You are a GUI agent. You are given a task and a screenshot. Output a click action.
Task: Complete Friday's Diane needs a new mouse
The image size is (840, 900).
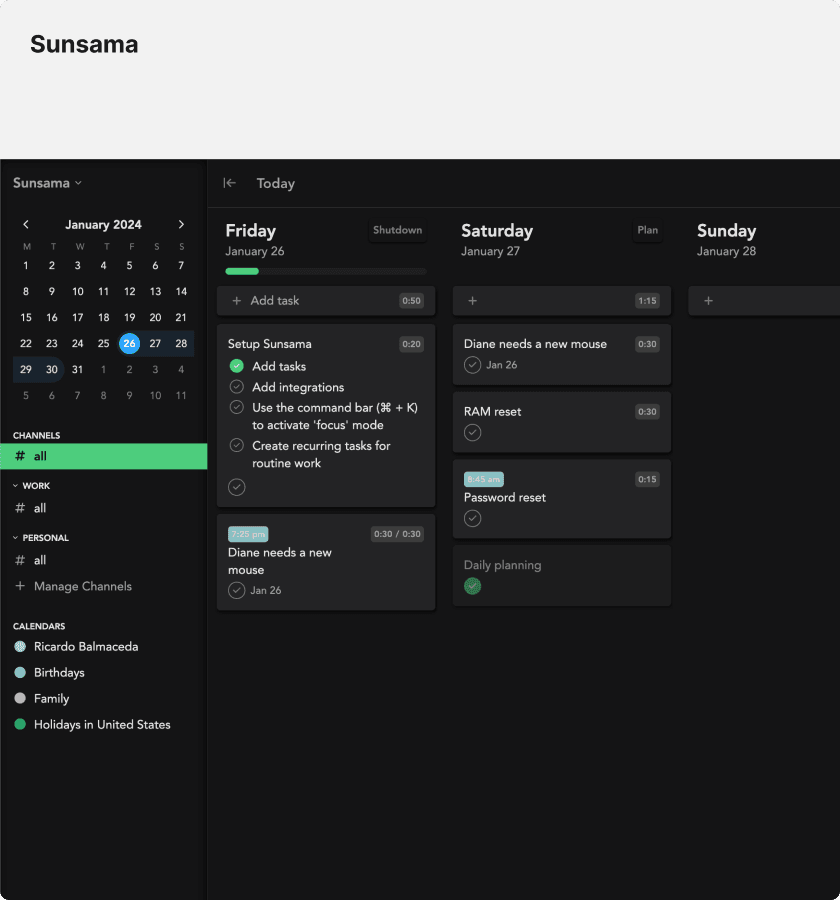(x=237, y=591)
